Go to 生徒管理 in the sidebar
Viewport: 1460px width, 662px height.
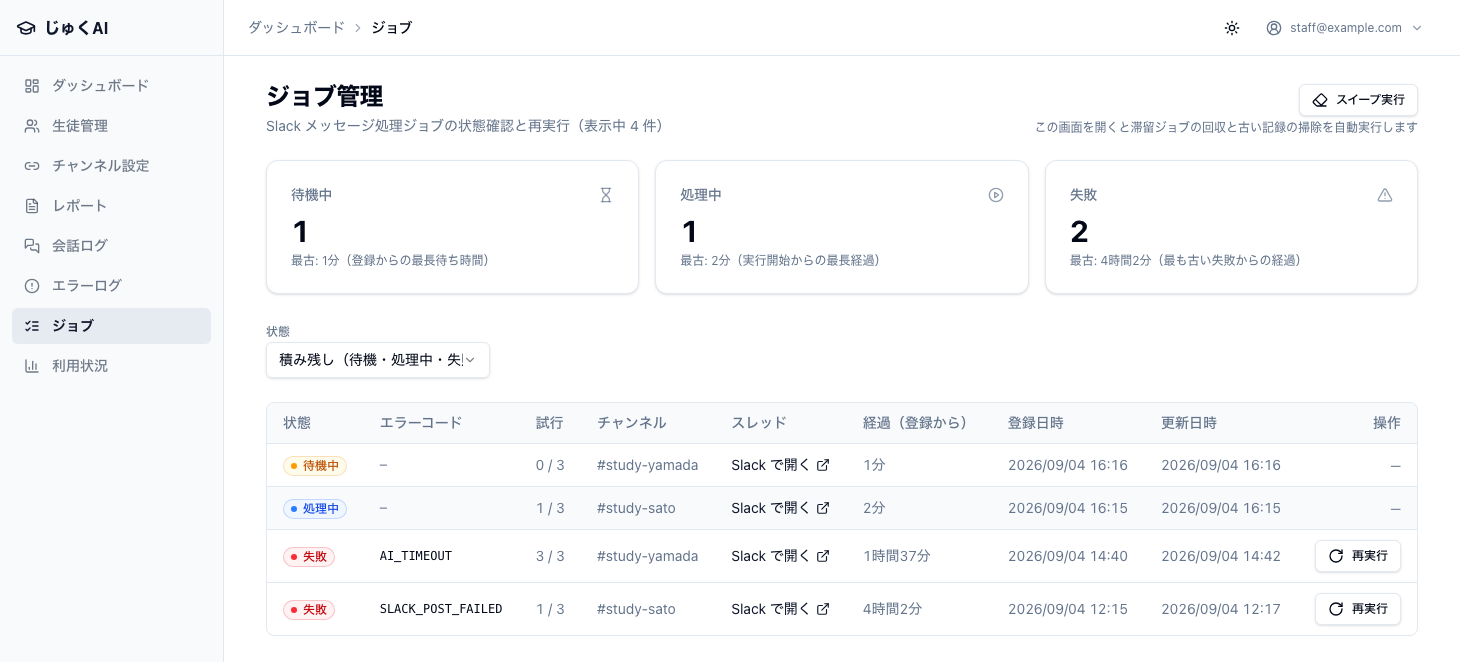(x=111, y=126)
